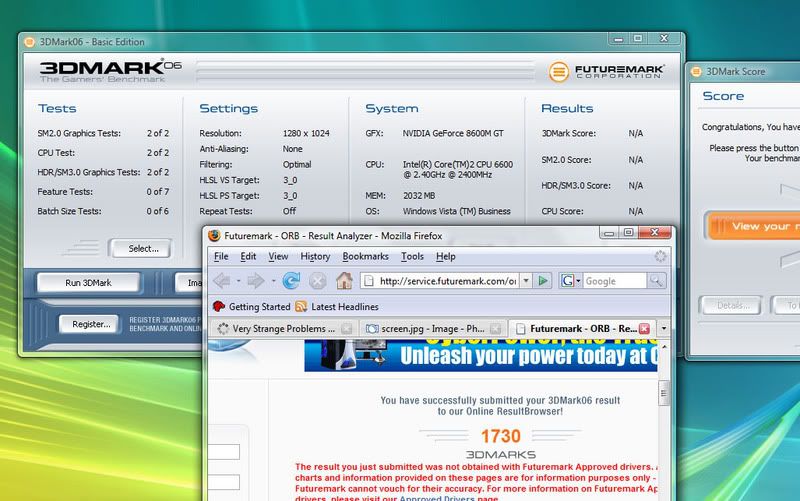Viewport: 800px width, 501px height.
Task: Open the File menu in Firefox
Action: click(x=221, y=256)
